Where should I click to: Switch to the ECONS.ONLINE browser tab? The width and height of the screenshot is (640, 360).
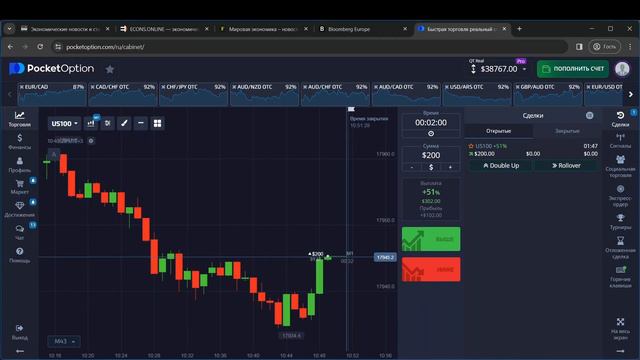tap(164, 29)
